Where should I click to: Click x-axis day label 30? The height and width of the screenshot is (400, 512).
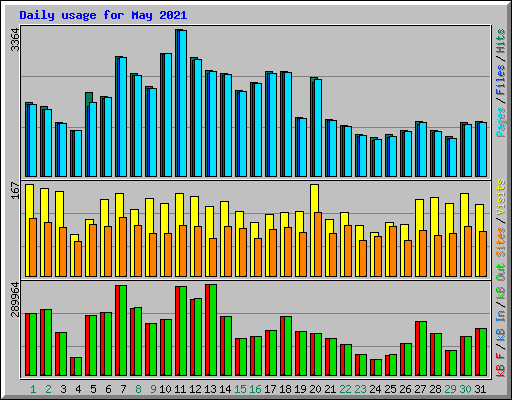pos(465,389)
